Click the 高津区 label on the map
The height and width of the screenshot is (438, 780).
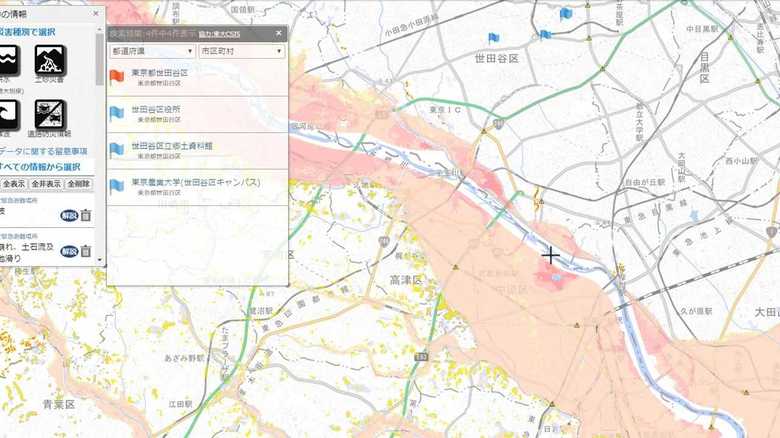point(405,280)
